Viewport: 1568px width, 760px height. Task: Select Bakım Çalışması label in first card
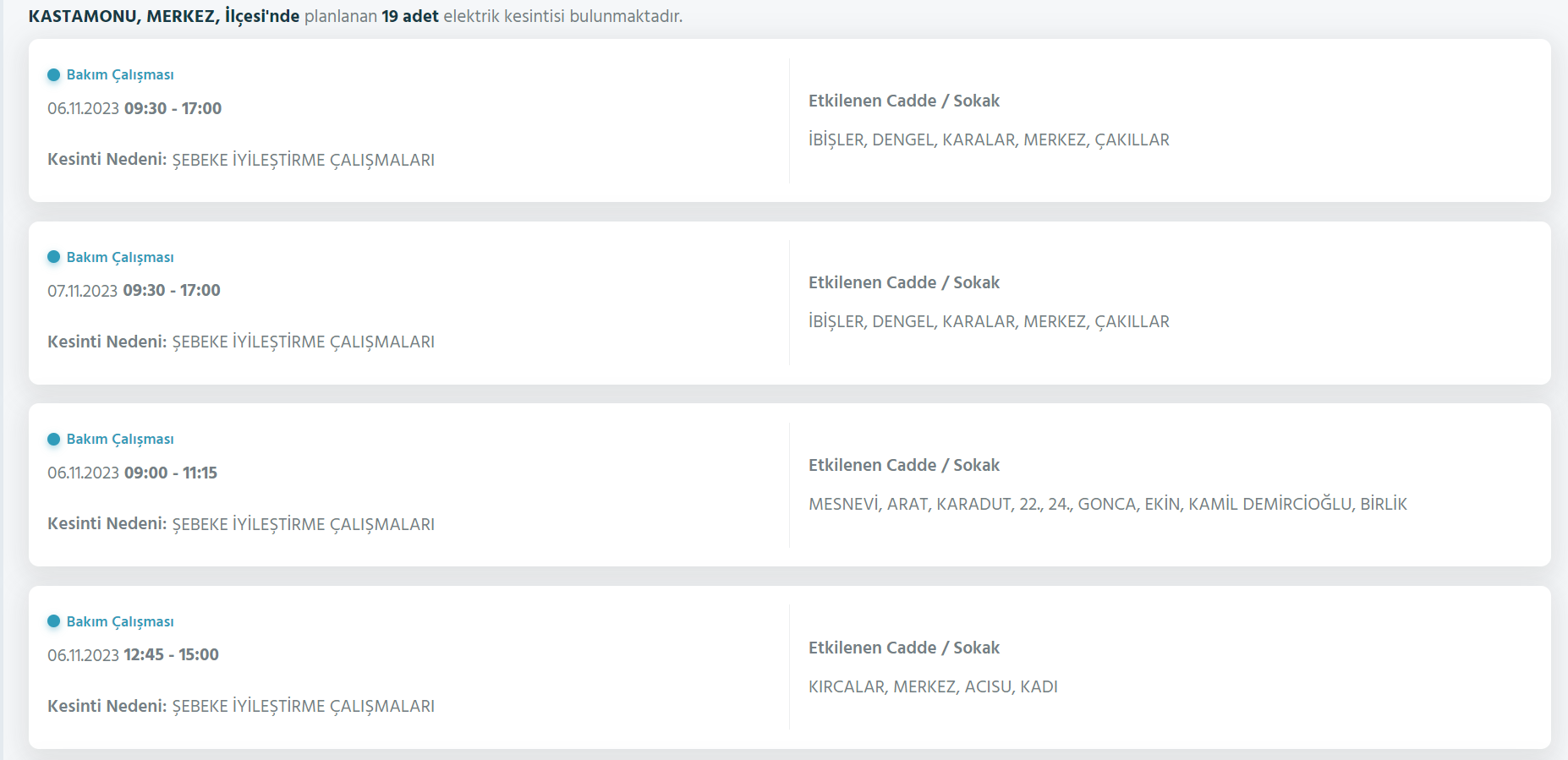click(x=120, y=74)
